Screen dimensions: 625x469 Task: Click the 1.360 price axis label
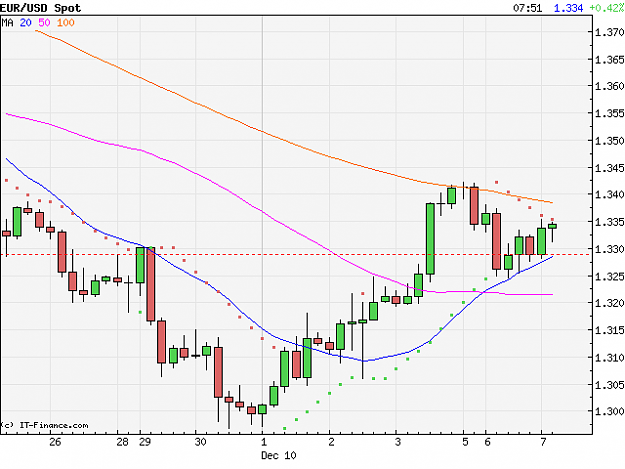click(x=609, y=86)
